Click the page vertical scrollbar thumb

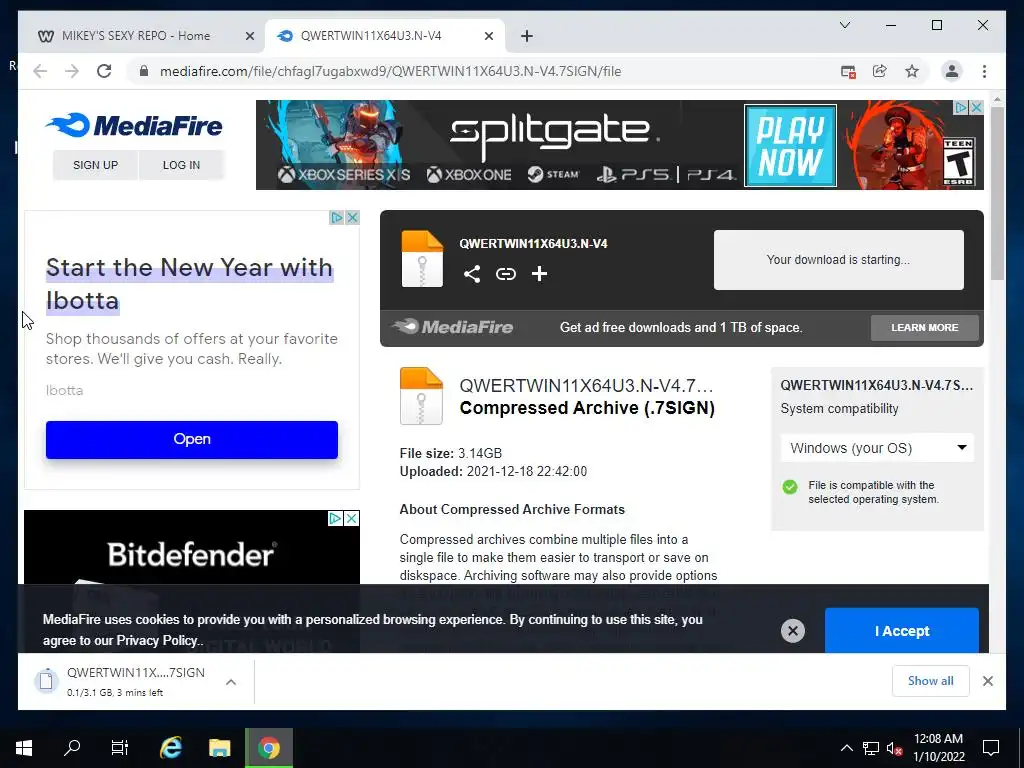[996, 193]
